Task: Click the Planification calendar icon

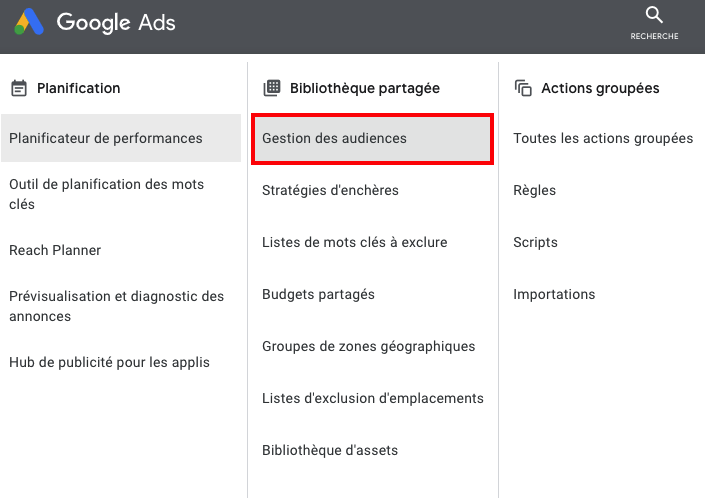Action: tap(18, 88)
